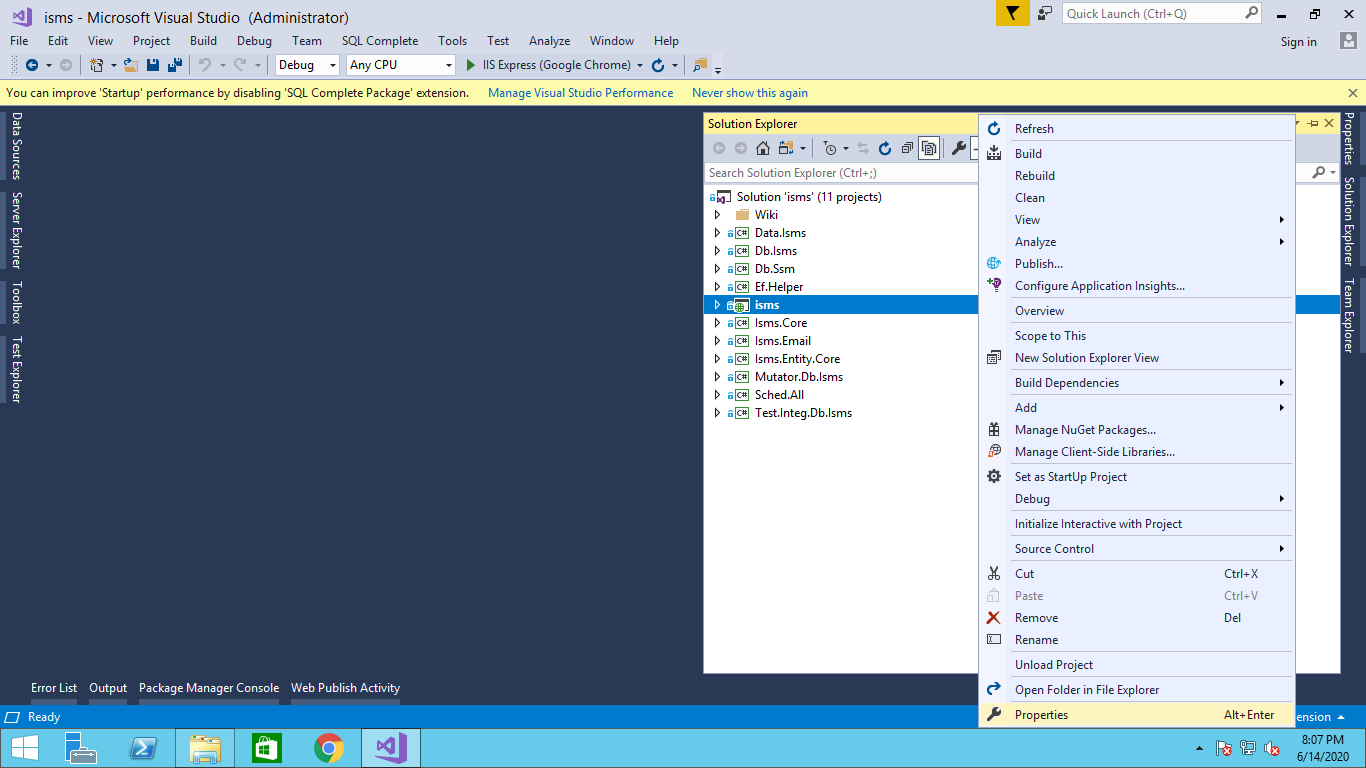Viewport: 1366px width, 768px height.
Task: Click the browser refresh icon in toolbar
Action: [658, 65]
